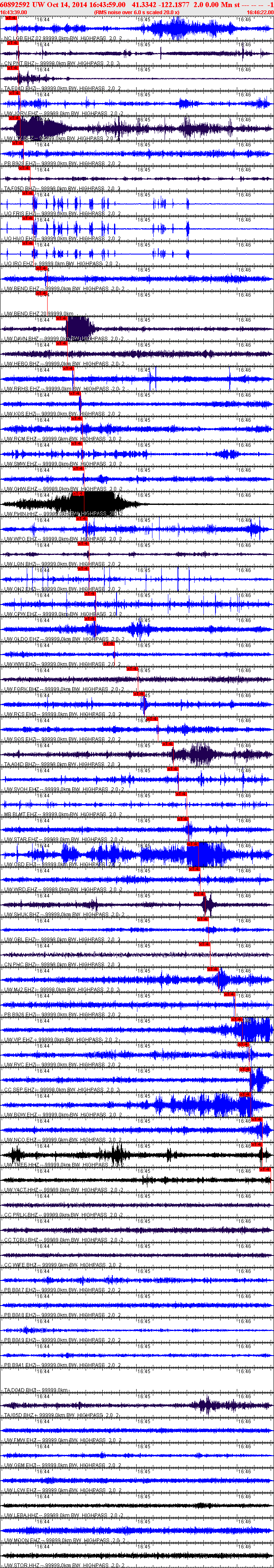The image size is (274, 1568).
Task: Select the UW LON BHZ station label
Action: 63,564
